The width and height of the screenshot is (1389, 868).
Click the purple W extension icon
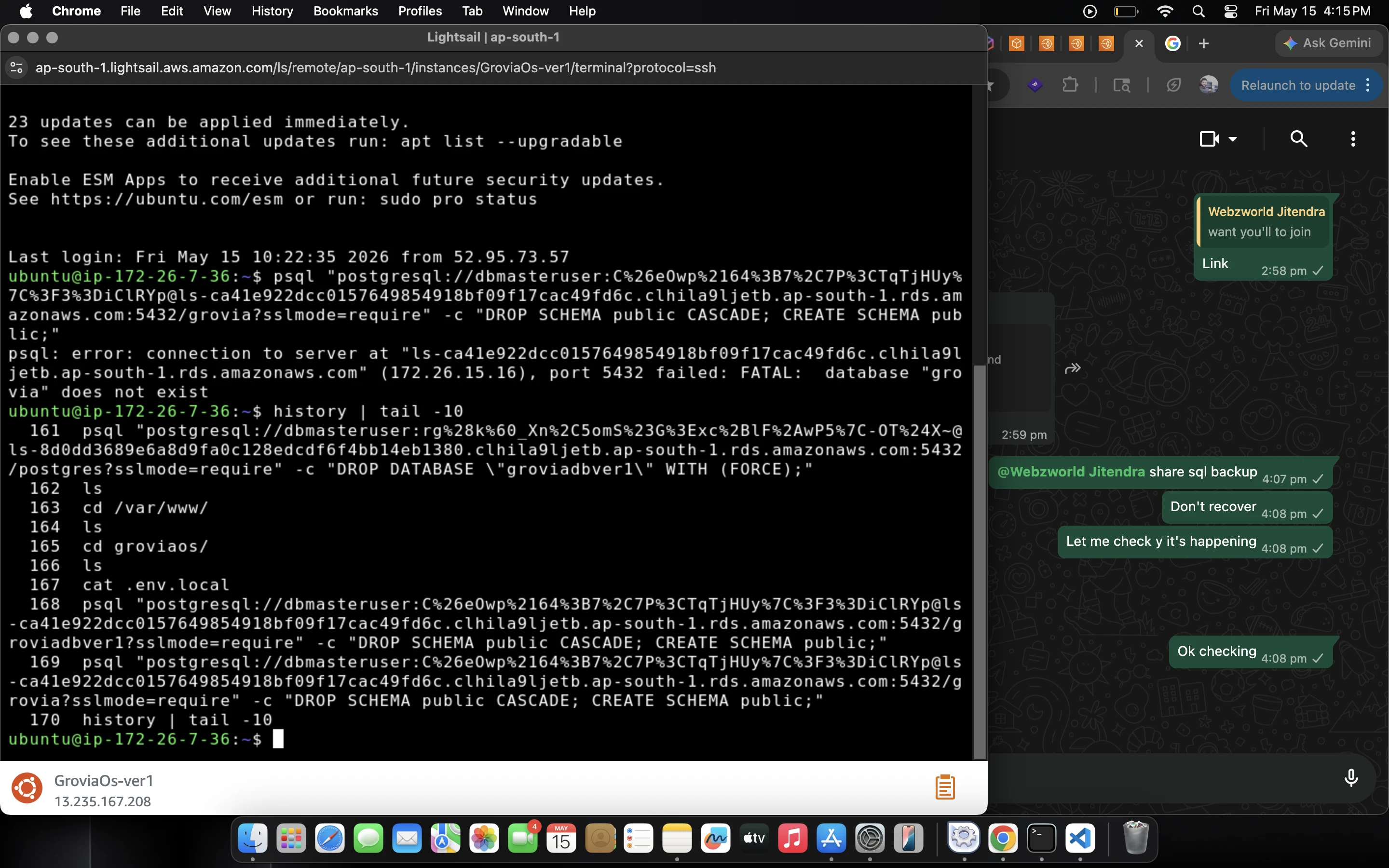pyautogui.click(x=1035, y=85)
